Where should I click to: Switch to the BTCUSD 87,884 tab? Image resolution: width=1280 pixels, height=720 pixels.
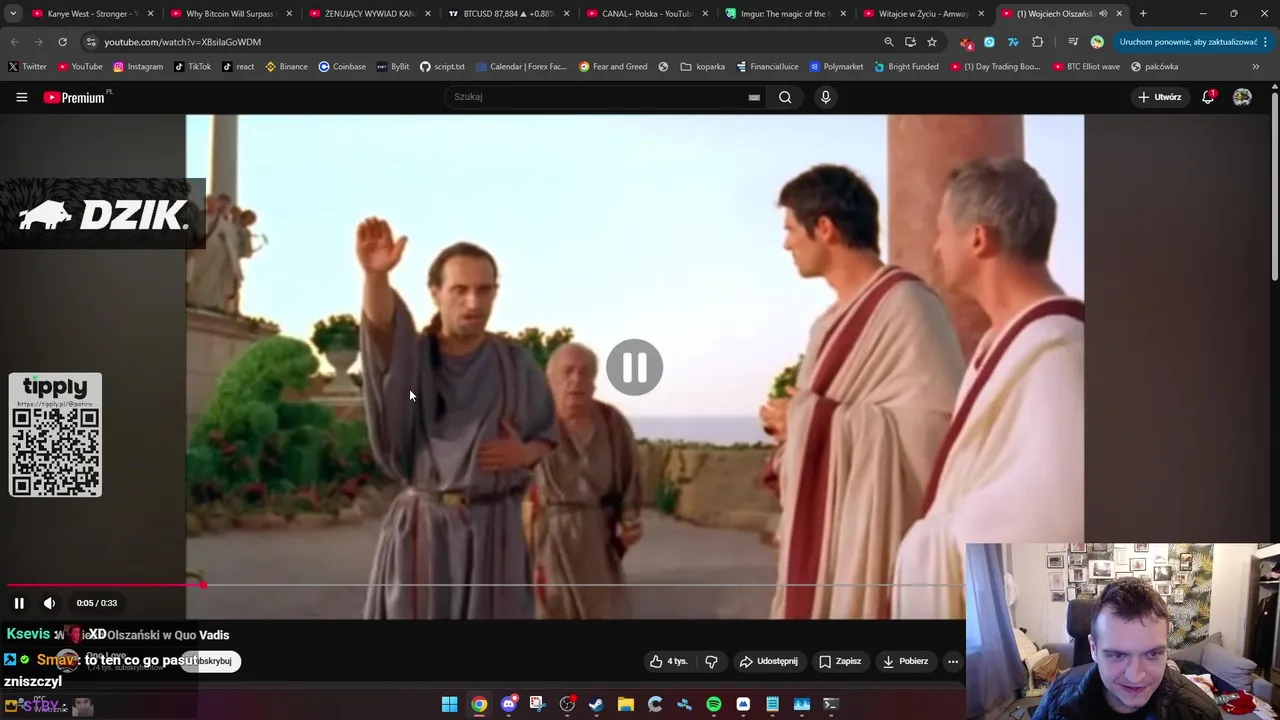click(506, 14)
